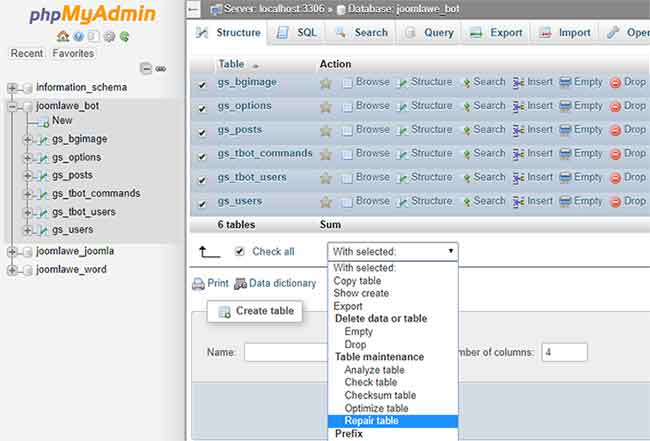Expand the joomlawe_joomla database node
Image resolution: width=650 pixels, height=441 pixels.
click(x=12, y=251)
